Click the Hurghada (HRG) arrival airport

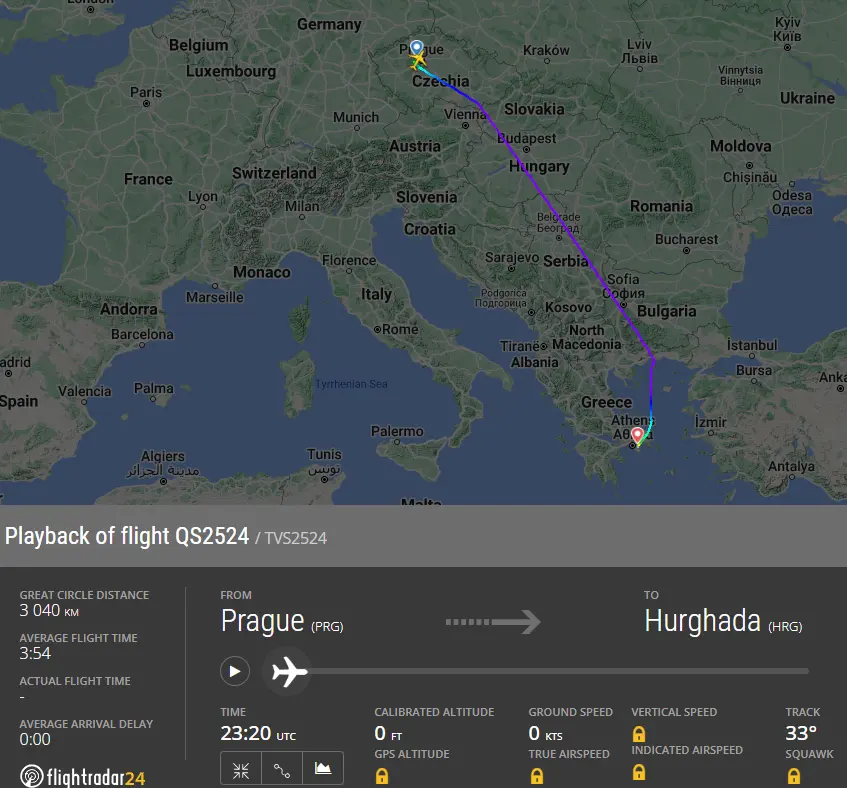(x=723, y=621)
